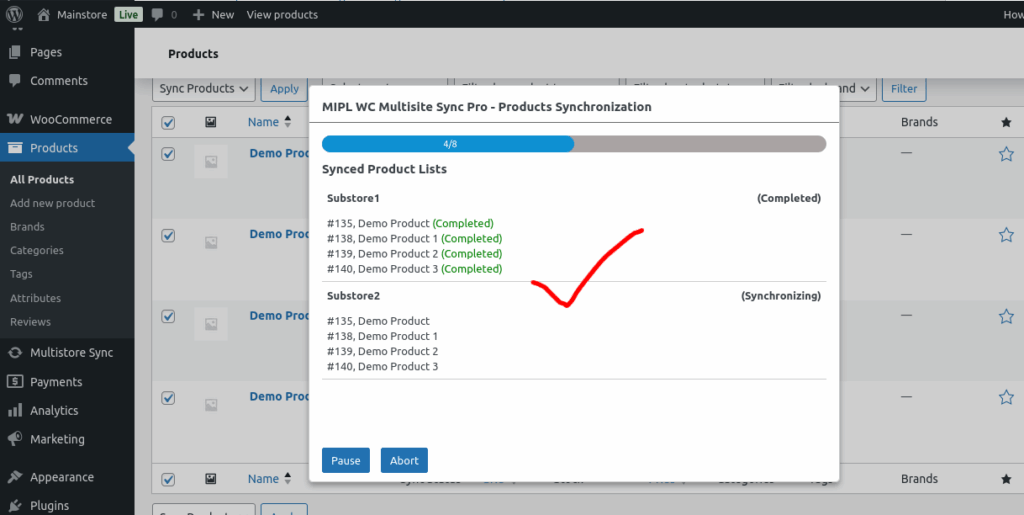Image resolution: width=1024 pixels, height=515 pixels.
Task: Open the WordPress logo menu
Action: click(x=14, y=14)
